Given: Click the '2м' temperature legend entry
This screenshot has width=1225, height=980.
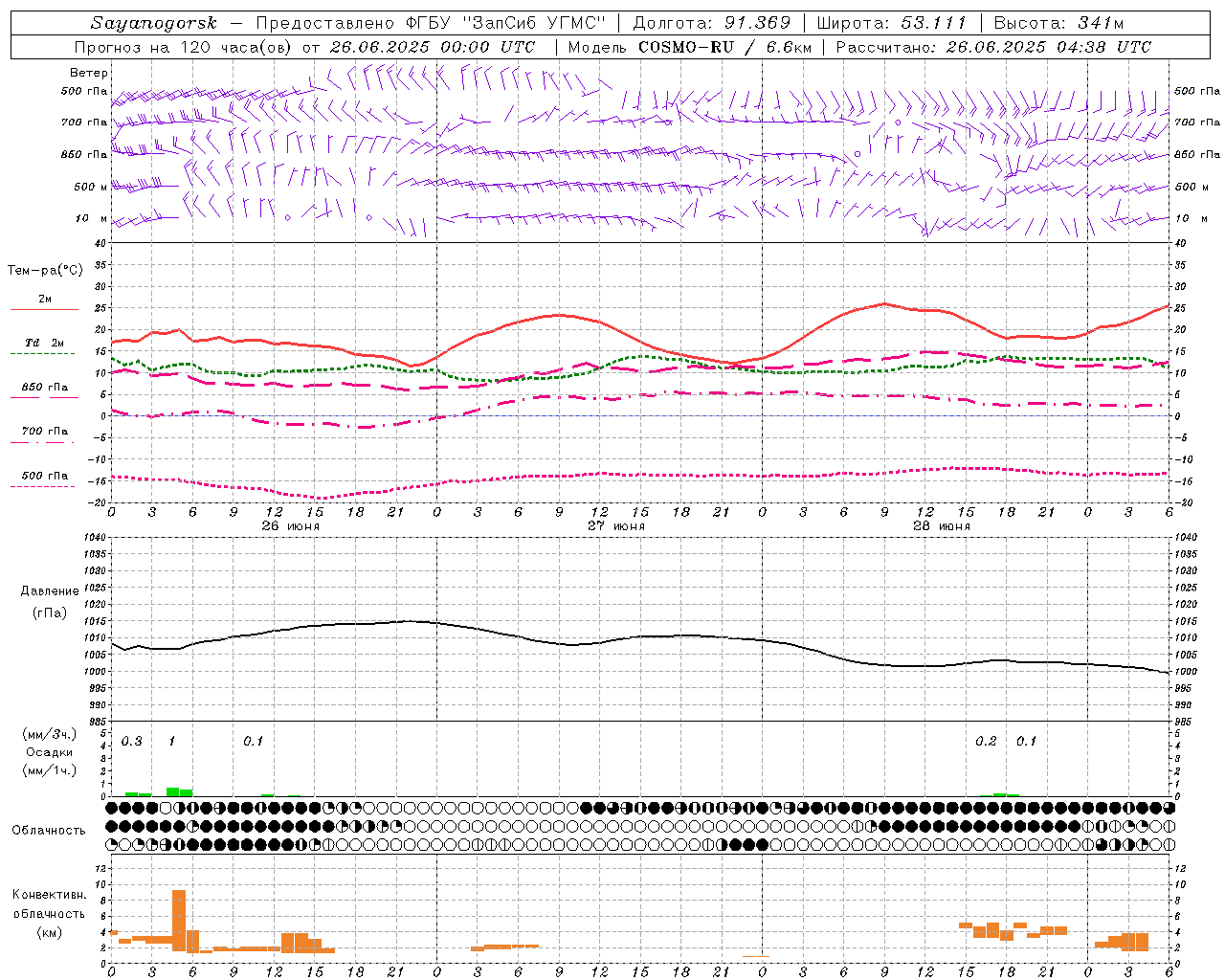Looking at the screenshot, I should pyautogui.click(x=45, y=299).
